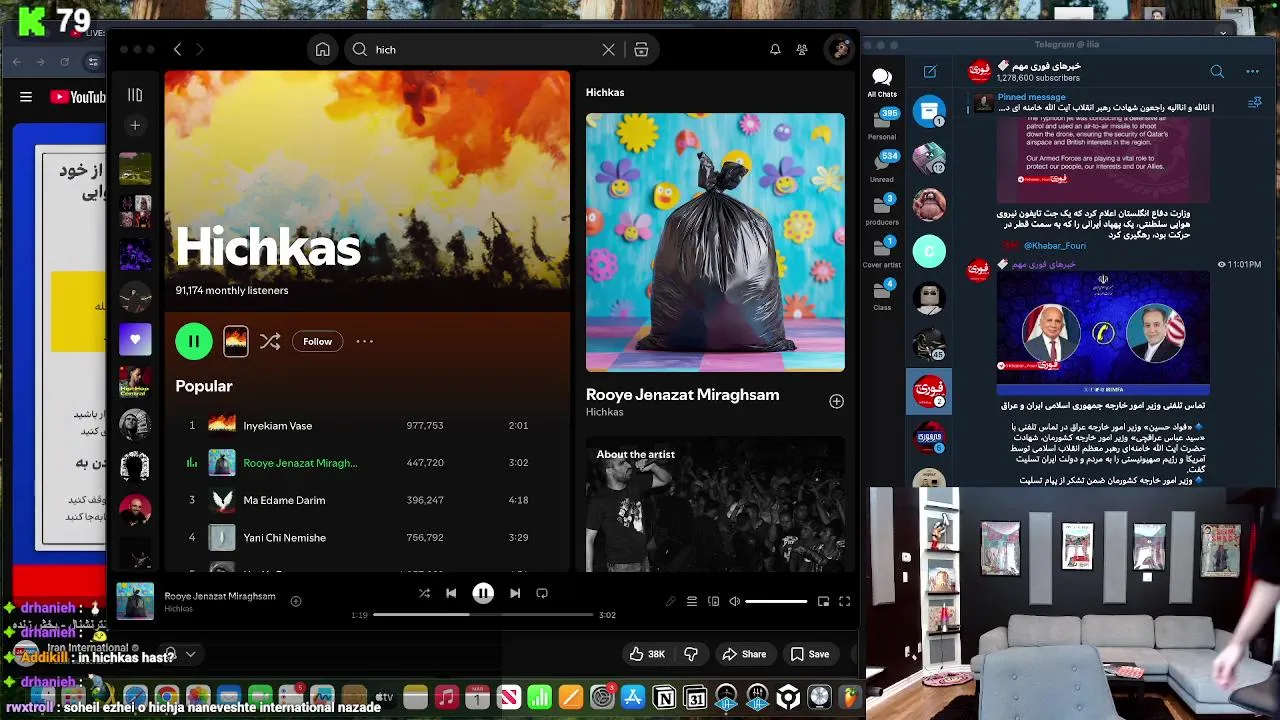Open Class folder in Telegram
Image resolution: width=1280 pixels, height=720 pixels.
882,295
